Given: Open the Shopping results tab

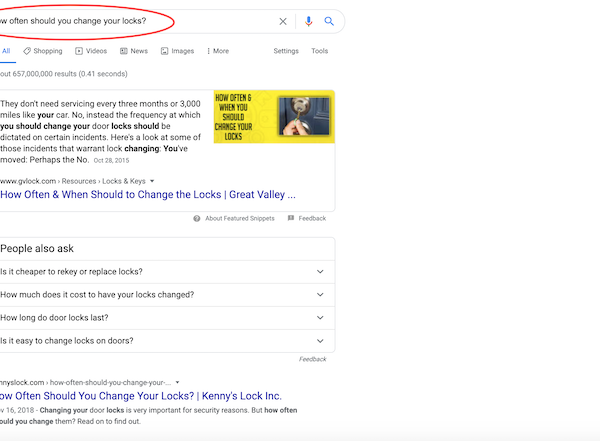Looking at the screenshot, I should point(43,51).
